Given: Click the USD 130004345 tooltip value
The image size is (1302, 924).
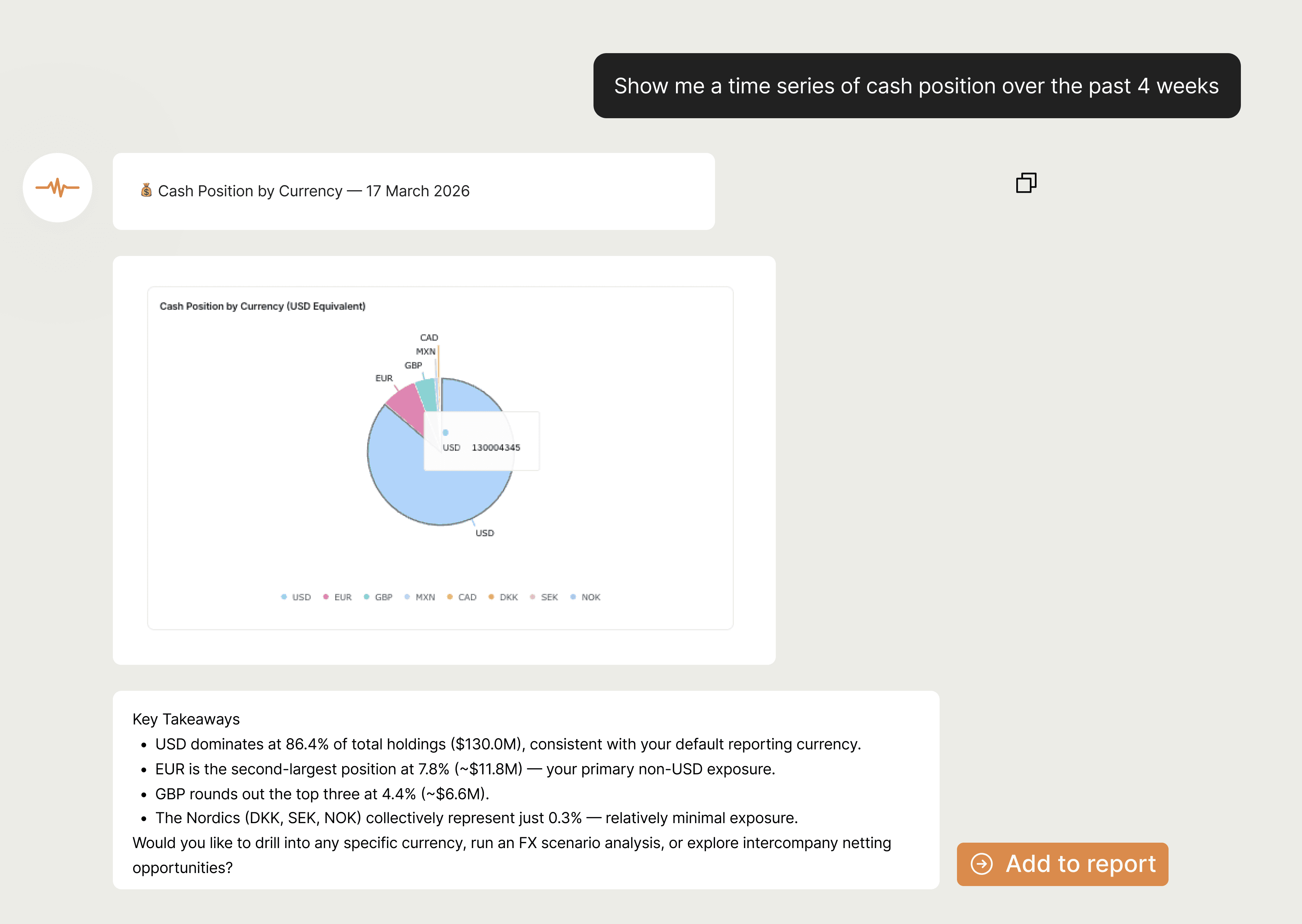Looking at the screenshot, I should click(495, 448).
